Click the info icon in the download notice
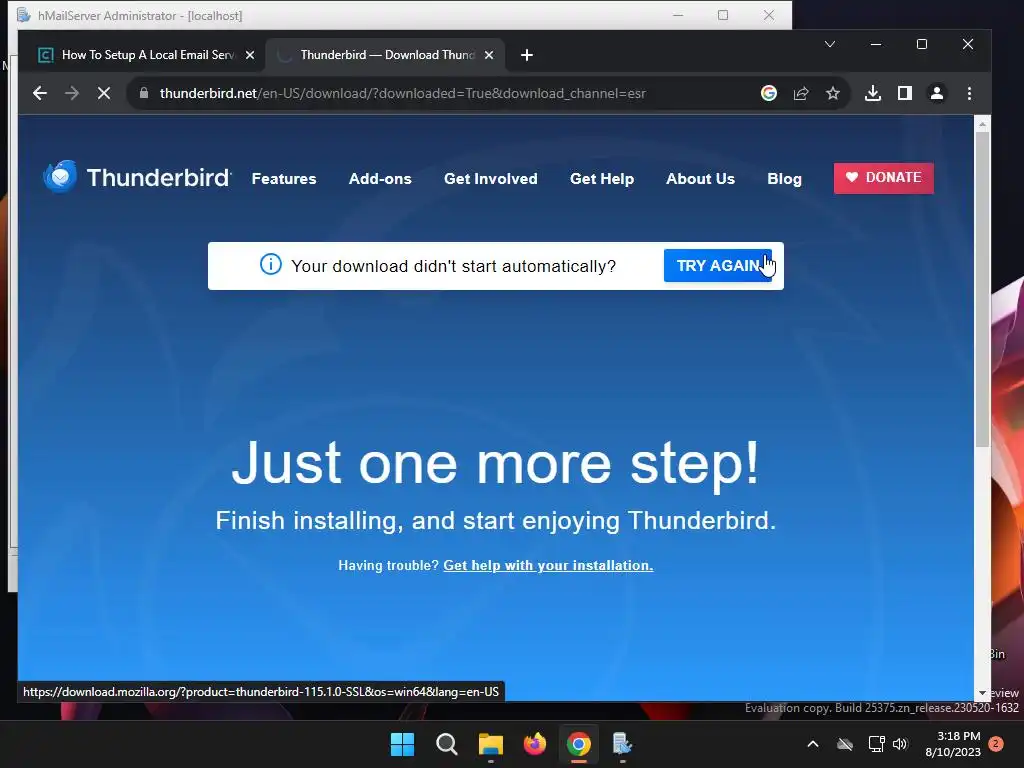This screenshot has width=1024, height=768. pos(271,264)
